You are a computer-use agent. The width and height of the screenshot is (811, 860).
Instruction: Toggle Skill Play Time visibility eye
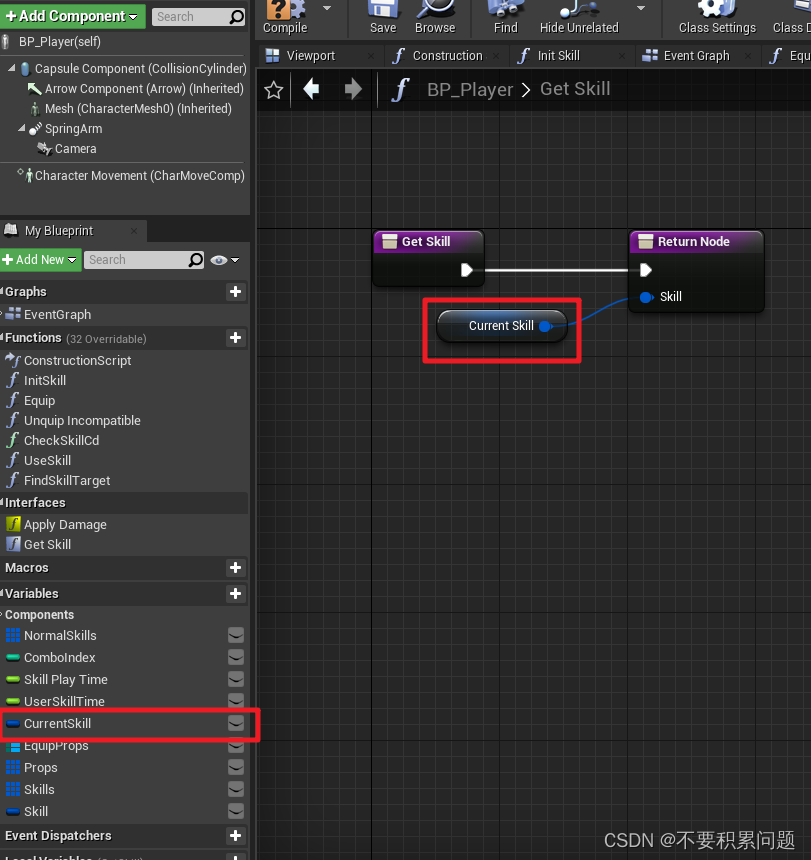pos(236,679)
